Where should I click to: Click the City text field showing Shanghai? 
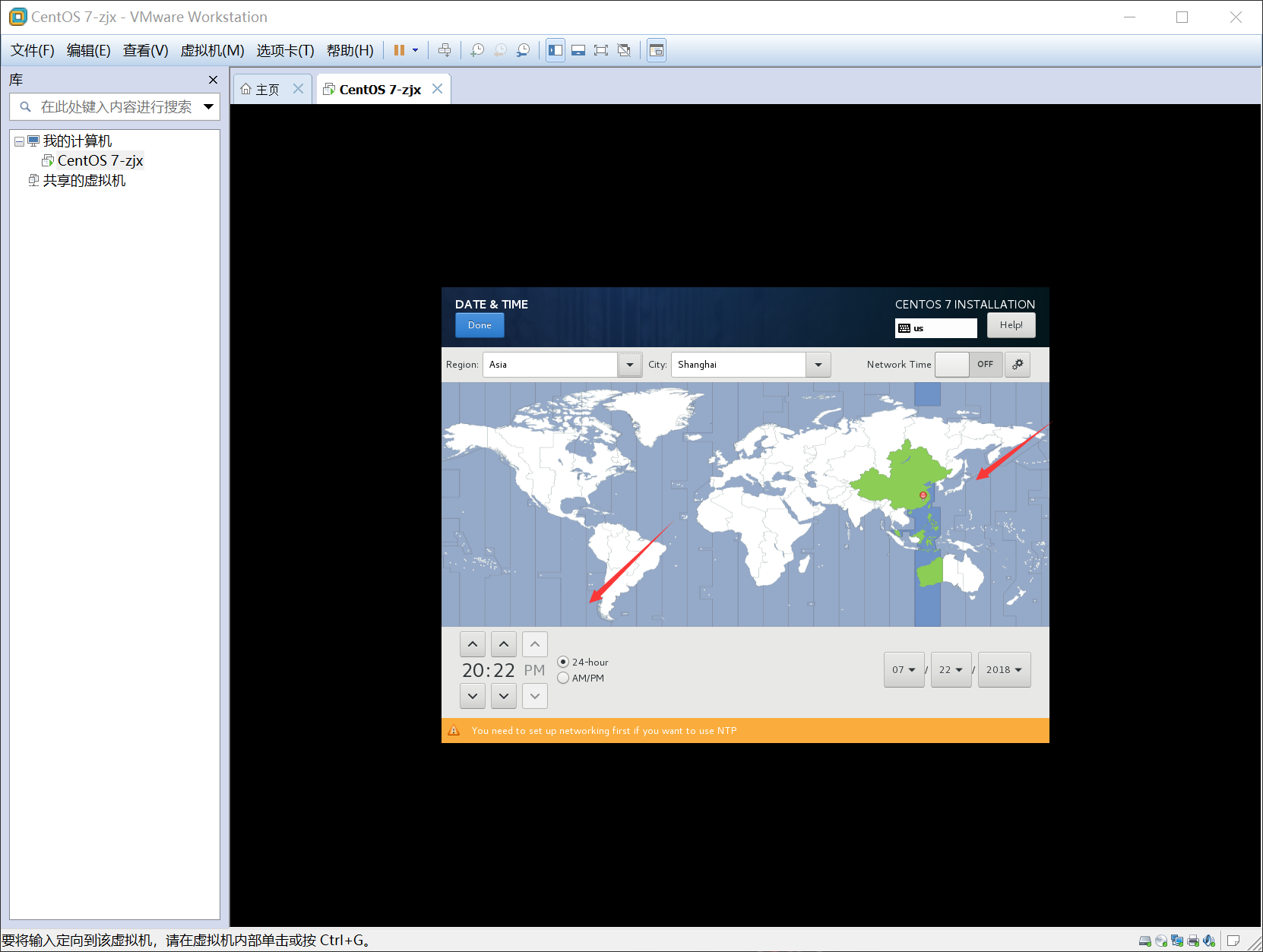739,365
